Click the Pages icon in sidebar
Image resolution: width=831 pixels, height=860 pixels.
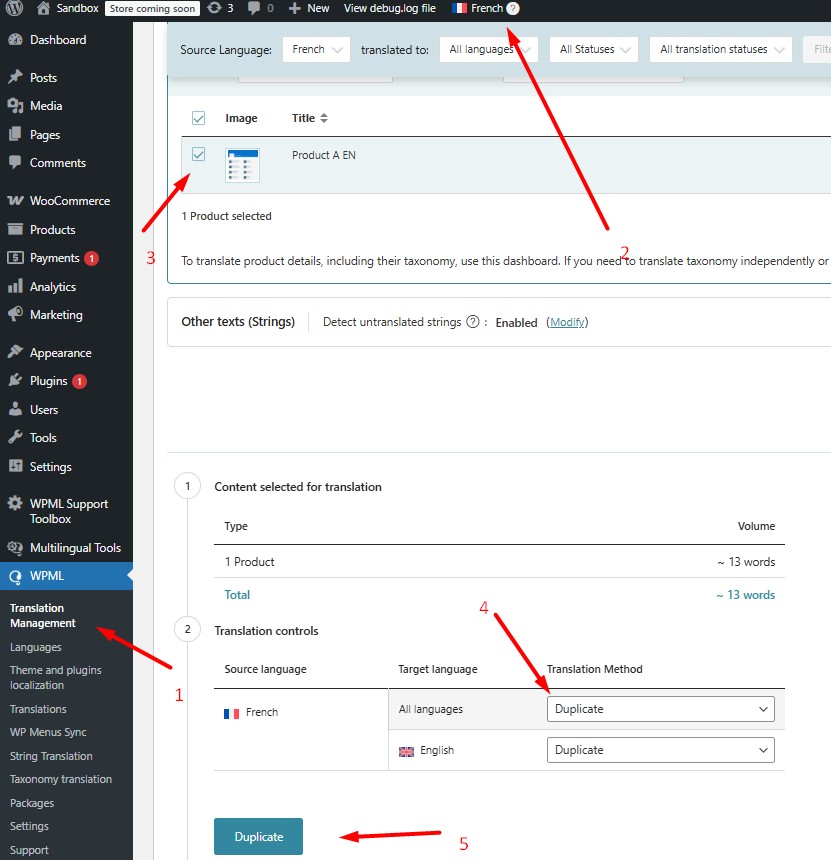click(x=15, y=134)
